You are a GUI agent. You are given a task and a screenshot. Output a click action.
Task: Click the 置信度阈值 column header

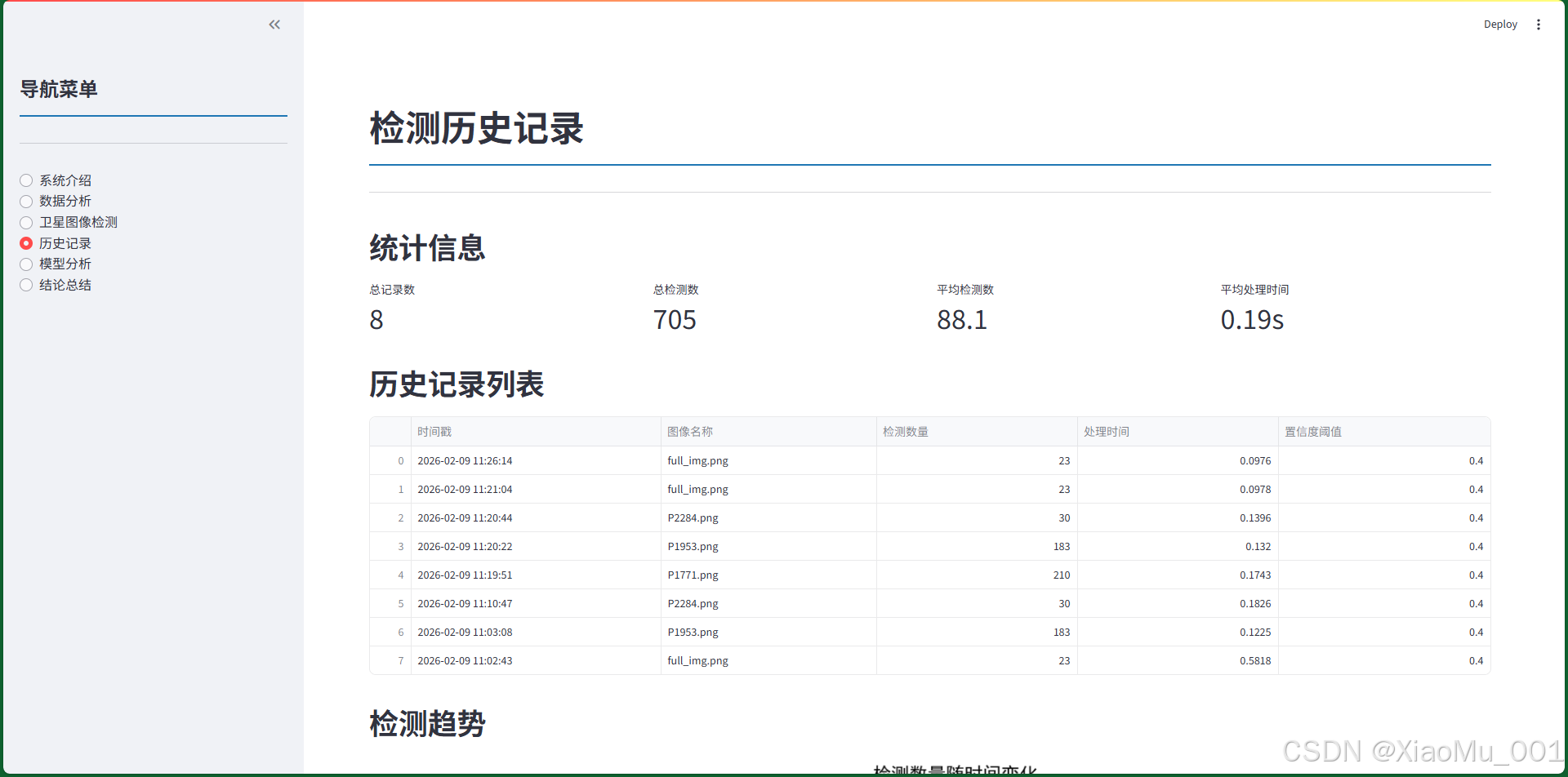[x=1313, y=431]
